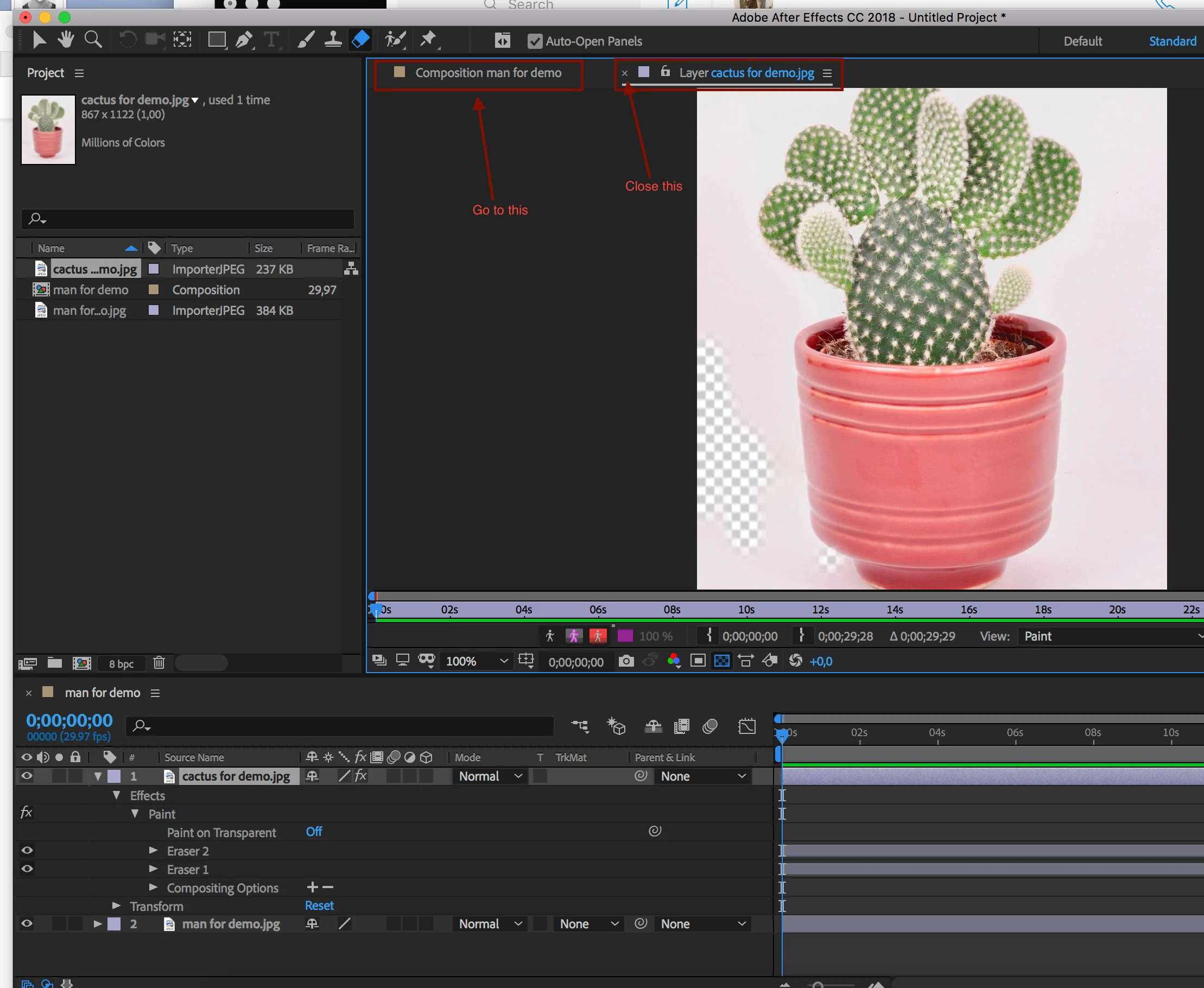This screenshot has width=1204, height=988.
Task: Toggle visibility of man for demo.jpg layer
Action: point(27,924)
